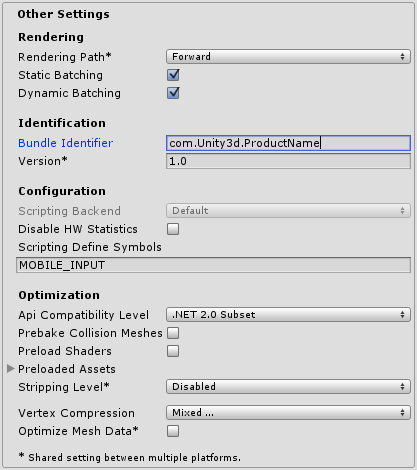Click the Bundle Identifier label
Screen dimensions: 417x470
click(66, 143)
